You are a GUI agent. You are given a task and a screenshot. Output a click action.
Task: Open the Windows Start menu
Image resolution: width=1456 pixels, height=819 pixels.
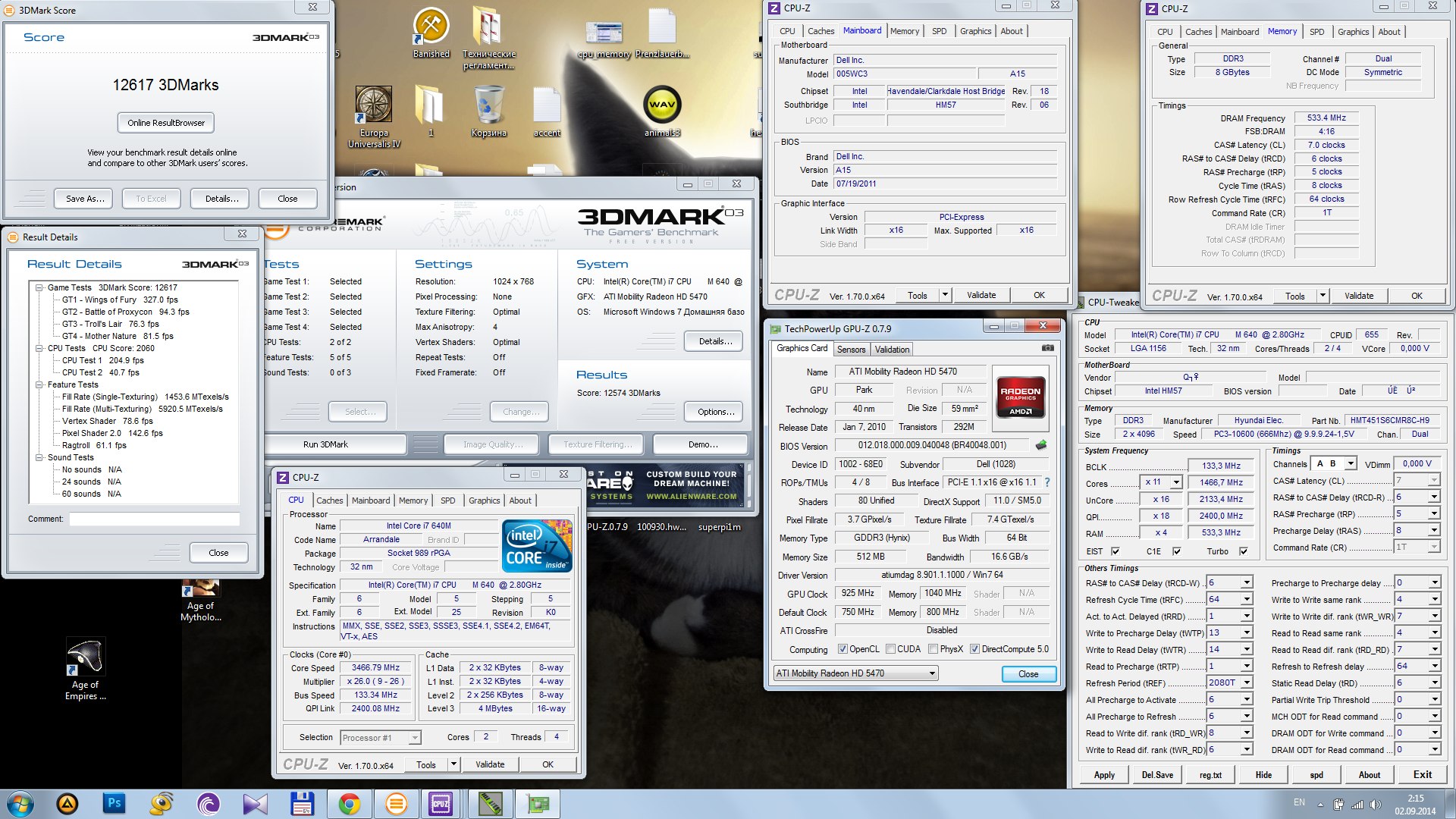20,803
